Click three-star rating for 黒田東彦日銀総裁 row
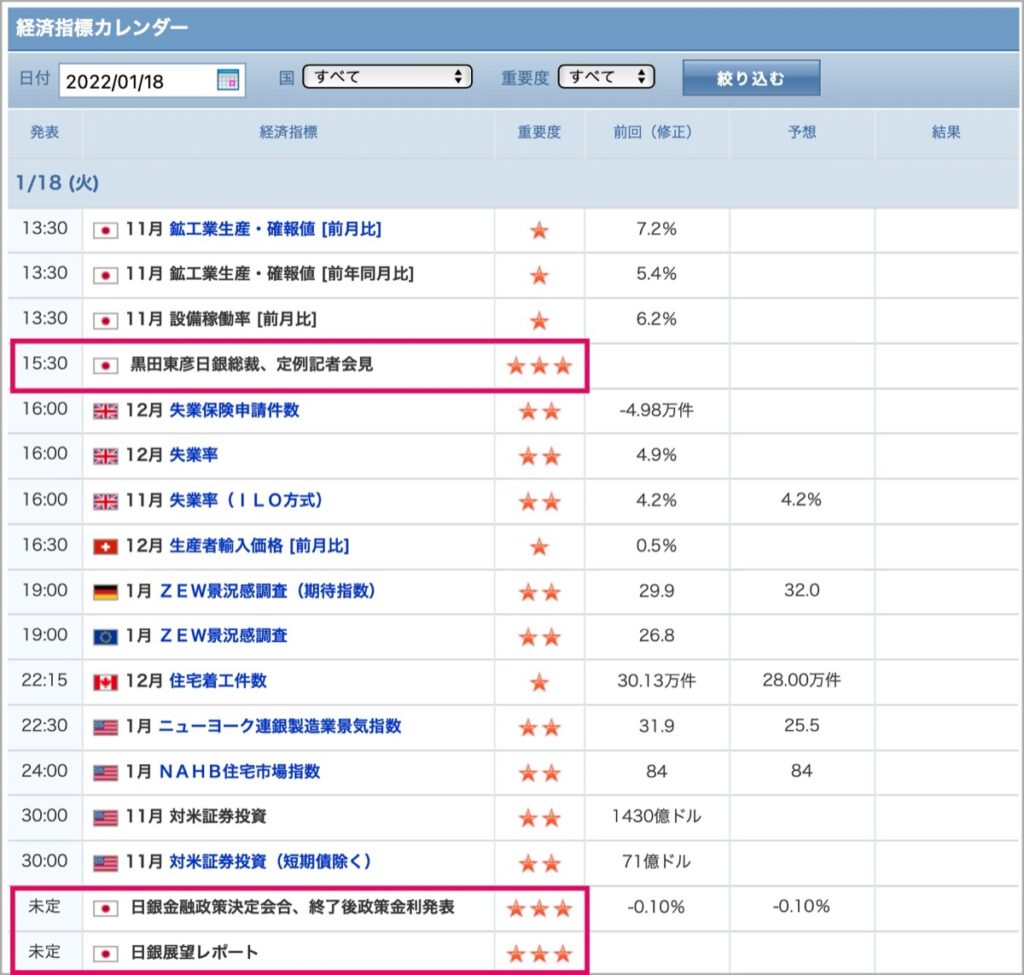The image size is (1024, 975). coord(539,366)
